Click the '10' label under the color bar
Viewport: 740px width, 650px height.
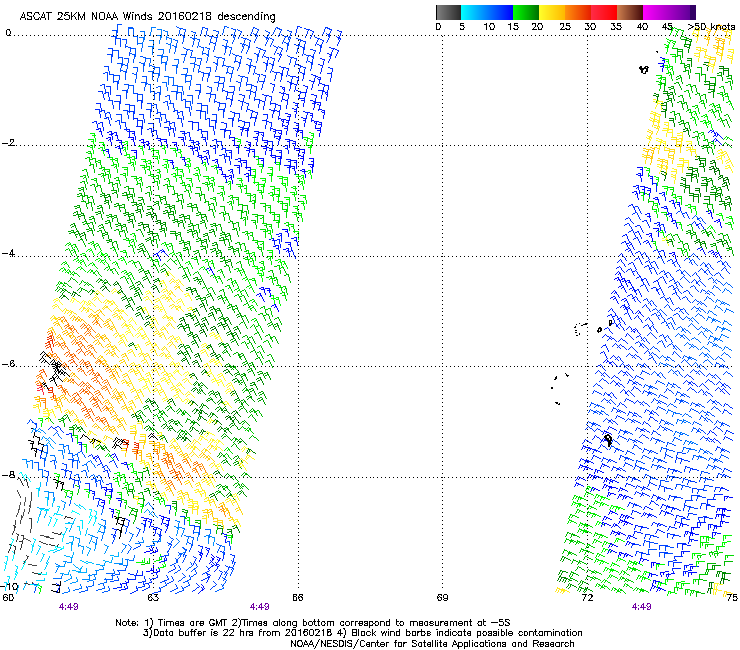(x=489, y=27)
